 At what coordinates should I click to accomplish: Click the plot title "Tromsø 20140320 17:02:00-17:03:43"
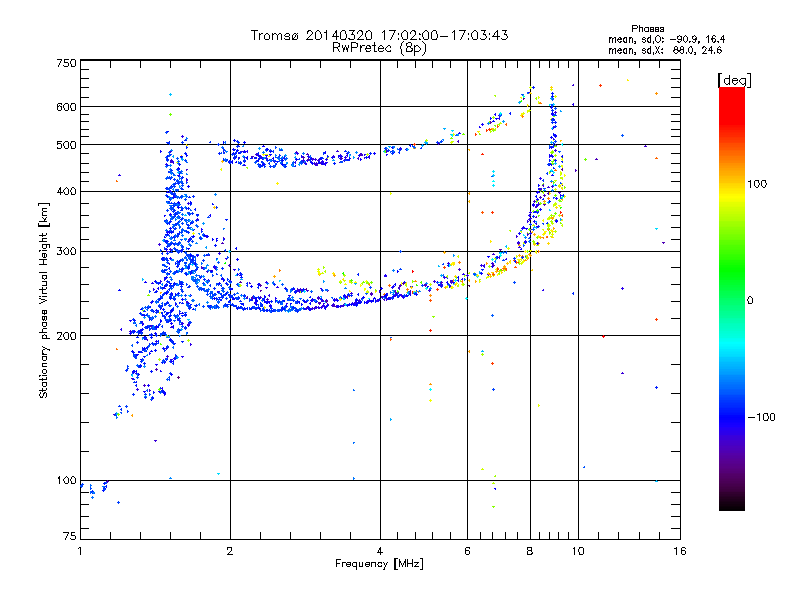[x=379, y=35]
